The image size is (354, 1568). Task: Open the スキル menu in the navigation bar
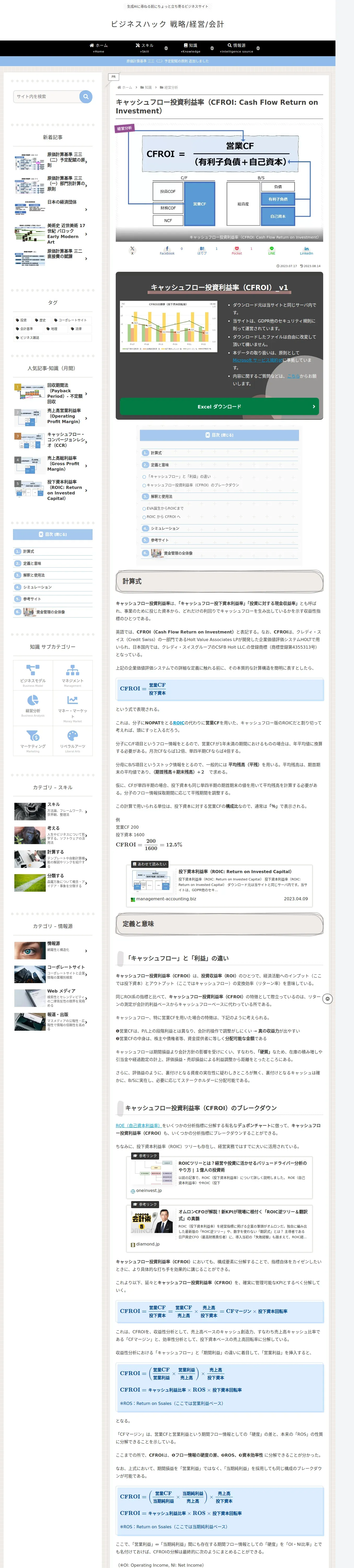[145, 48]
